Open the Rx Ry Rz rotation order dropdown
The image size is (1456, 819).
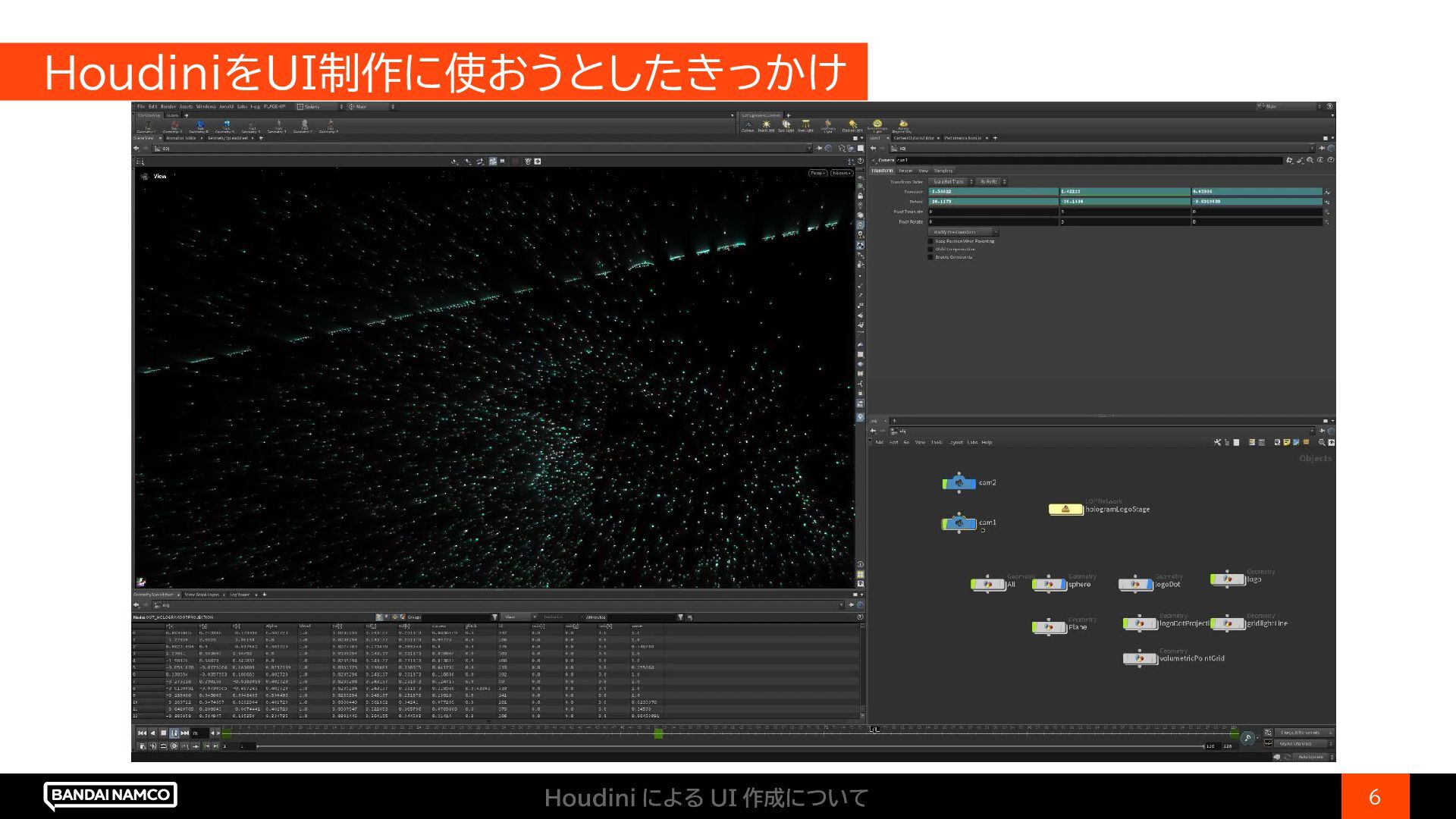click(992, 182)
